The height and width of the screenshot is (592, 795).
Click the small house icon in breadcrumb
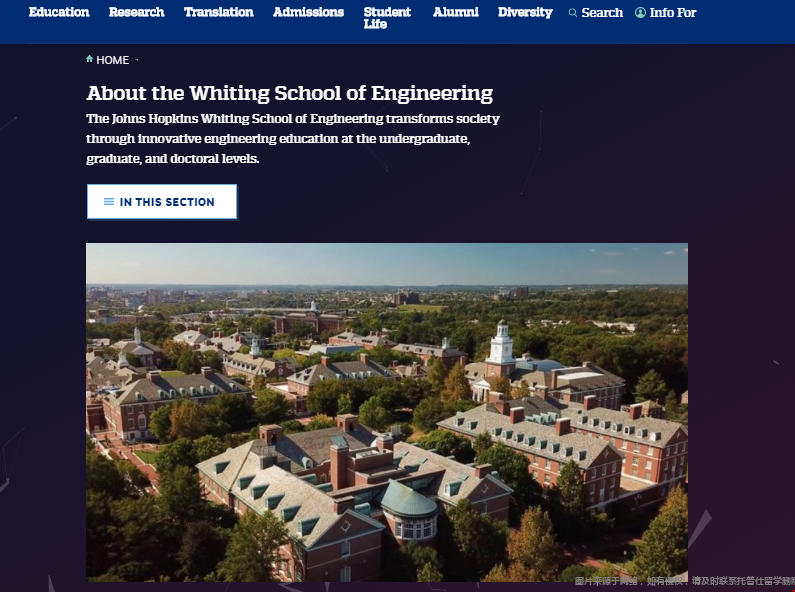[x=90, y=59]
